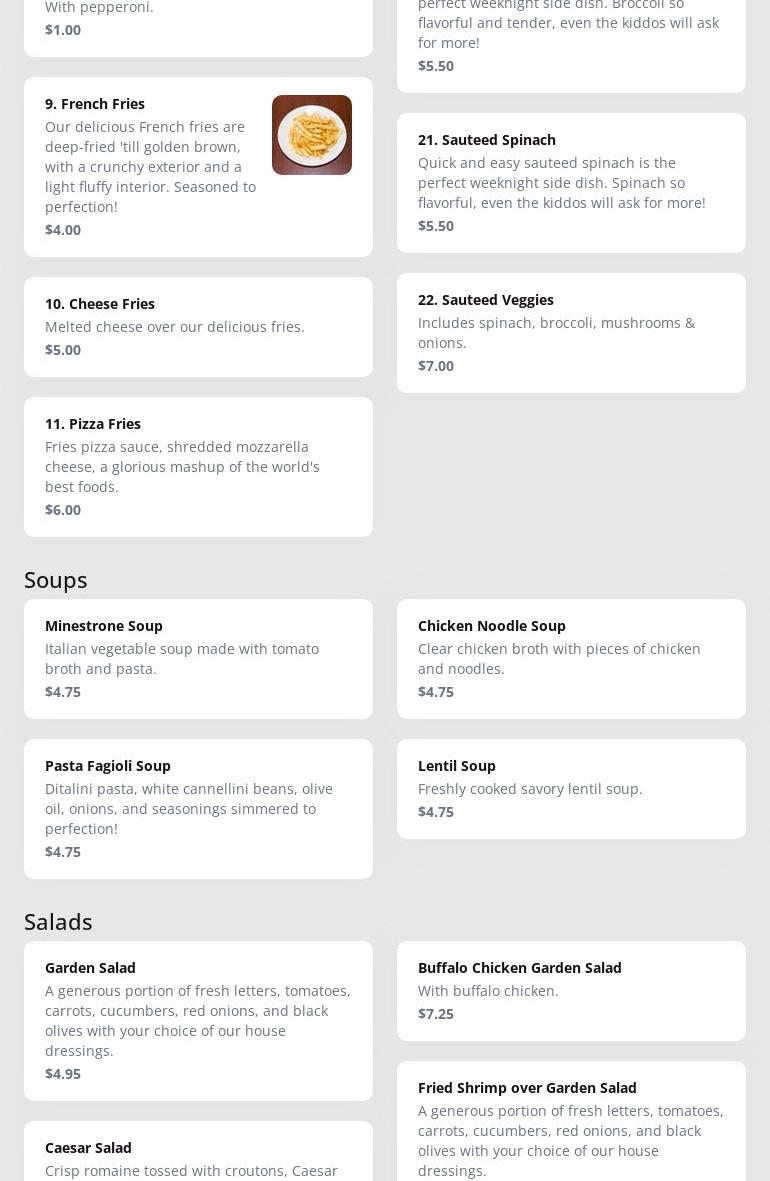
Task: Click the Minestrone Soup description text
Action: coord(182,659)
